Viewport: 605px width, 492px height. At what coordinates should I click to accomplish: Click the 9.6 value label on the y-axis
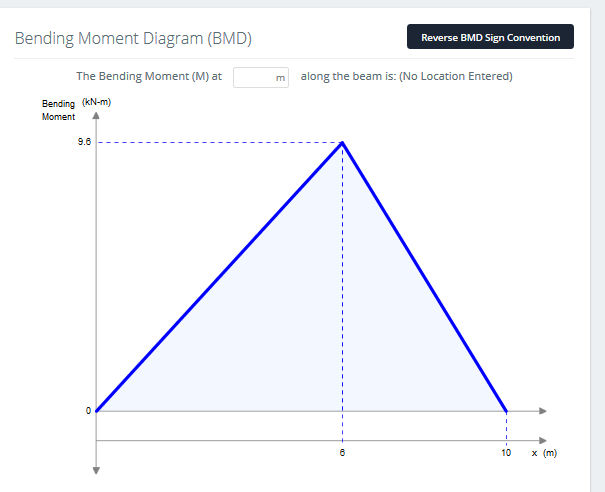point(82,142)
